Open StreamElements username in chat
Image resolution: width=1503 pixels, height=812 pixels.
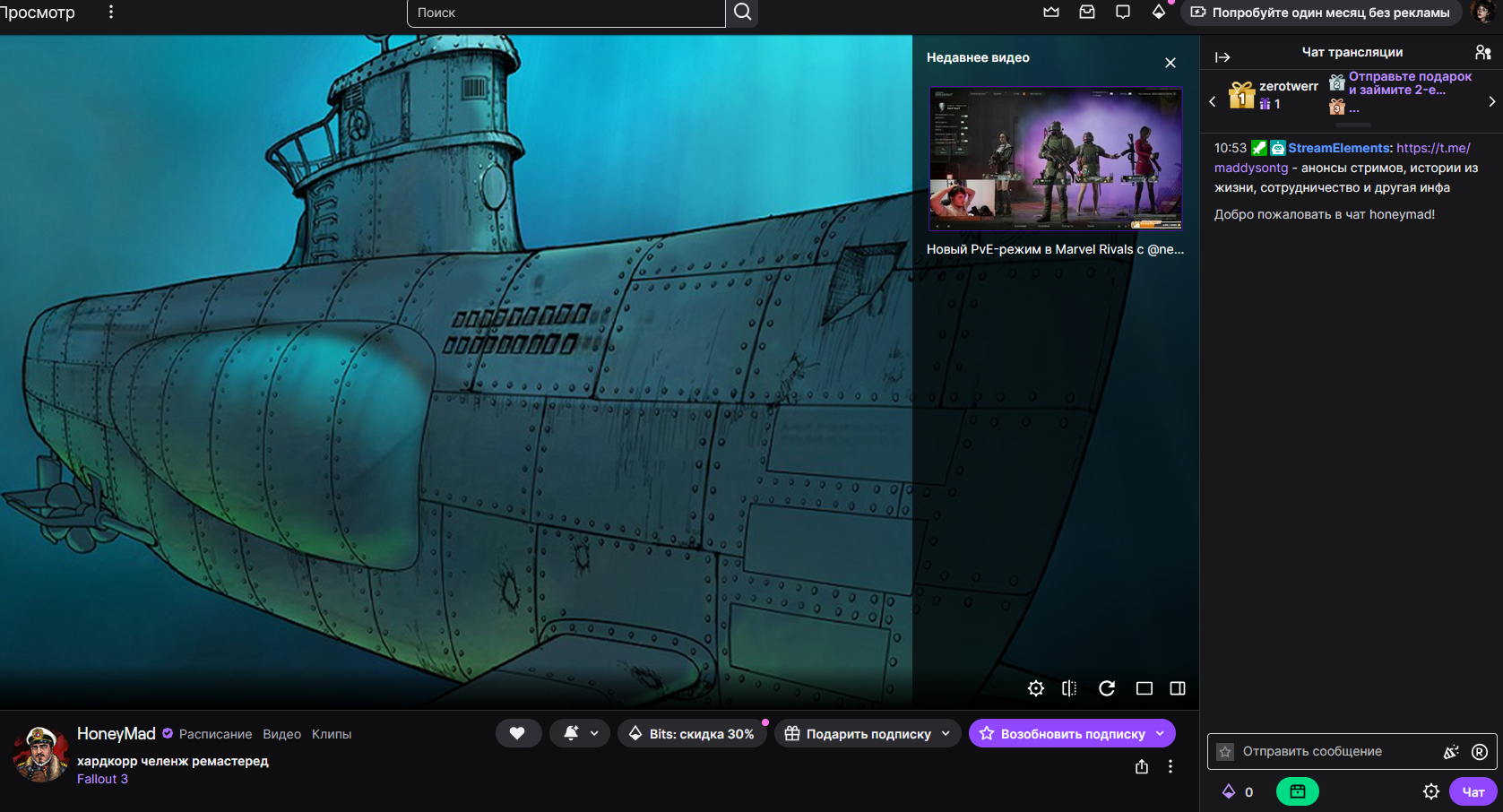click(1339, 148)
